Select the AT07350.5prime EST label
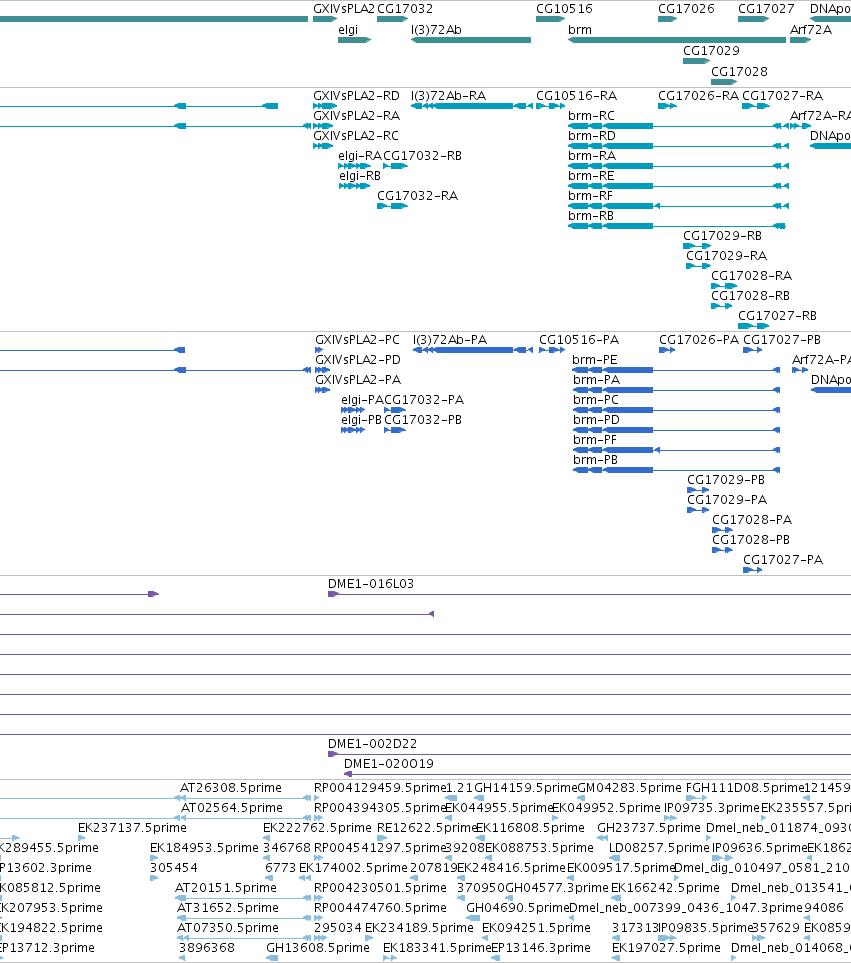Viewport: 851px width, 963px height. point(228,928)
